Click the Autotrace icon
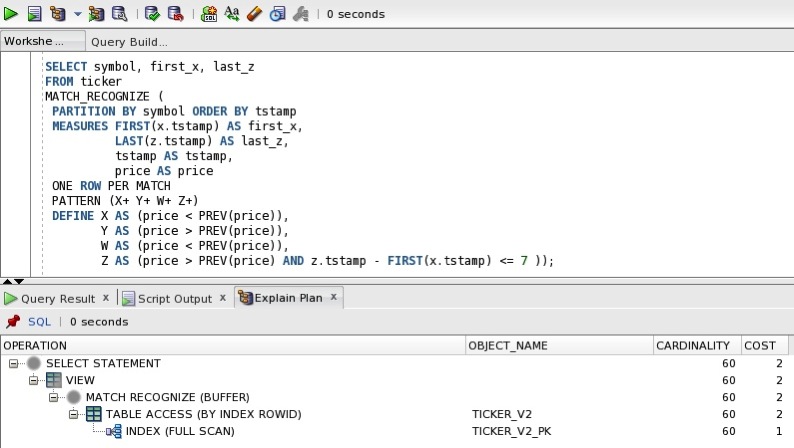 coord(96,14)
